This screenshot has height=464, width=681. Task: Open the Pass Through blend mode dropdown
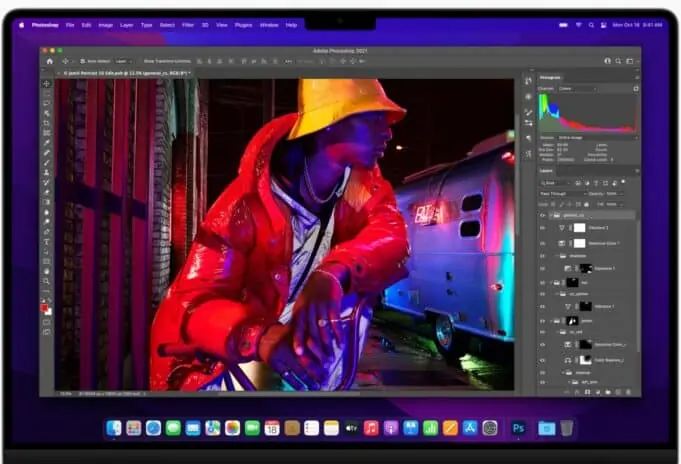(x=562, y=193)
